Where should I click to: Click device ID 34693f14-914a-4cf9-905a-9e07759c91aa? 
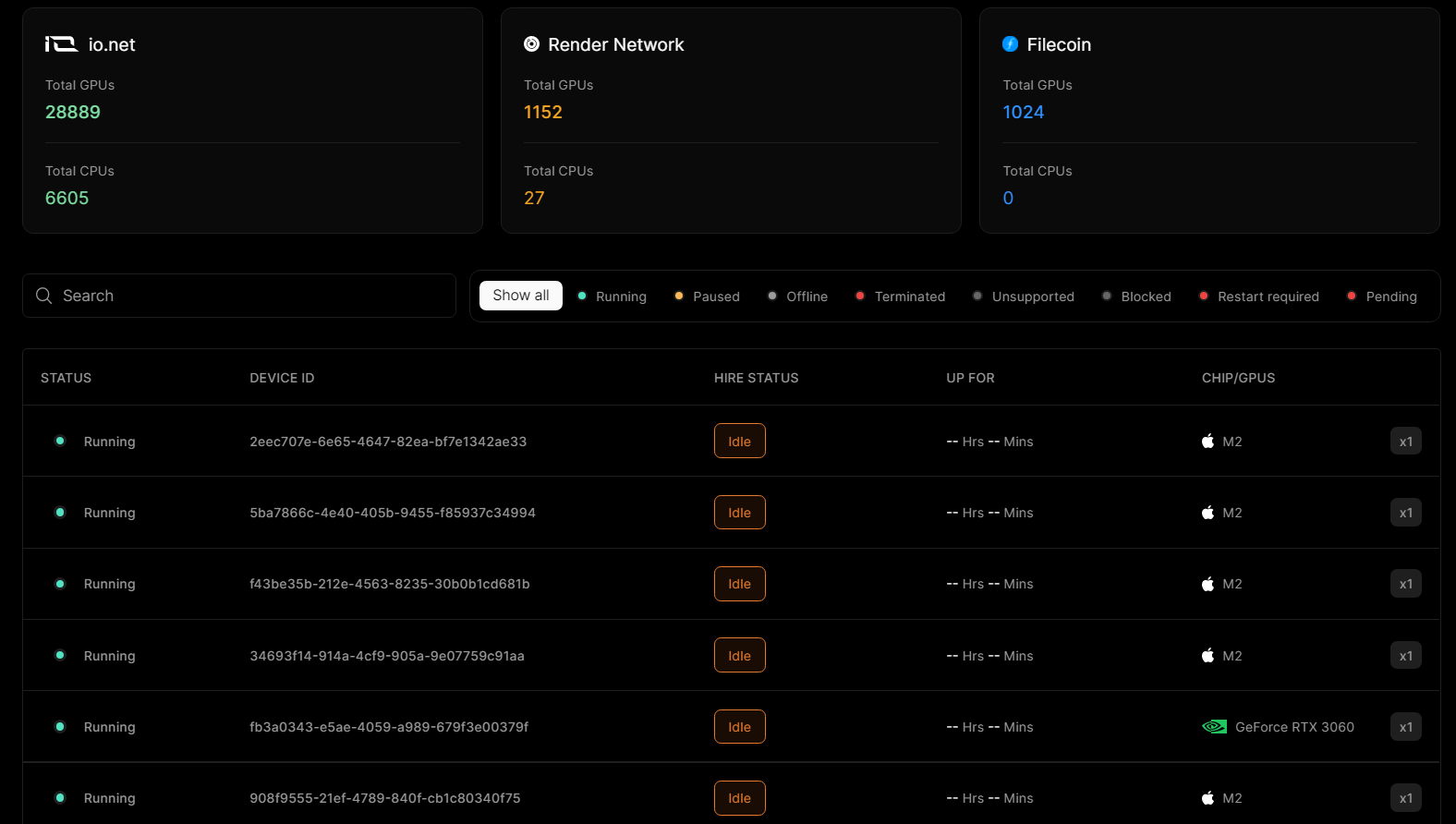[x=387, y=656]
